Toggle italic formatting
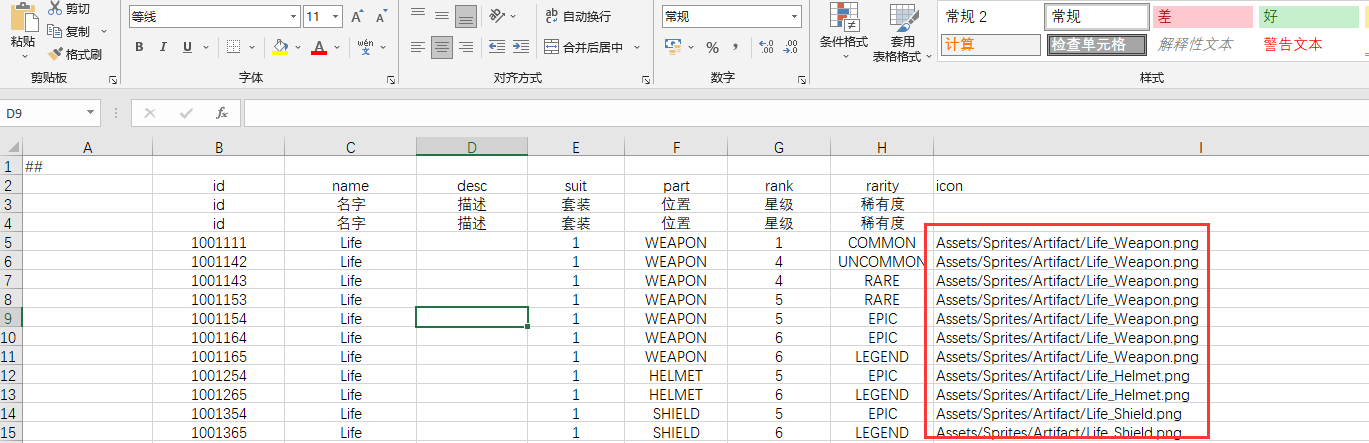1369x443 pixels. coord(164,47)
